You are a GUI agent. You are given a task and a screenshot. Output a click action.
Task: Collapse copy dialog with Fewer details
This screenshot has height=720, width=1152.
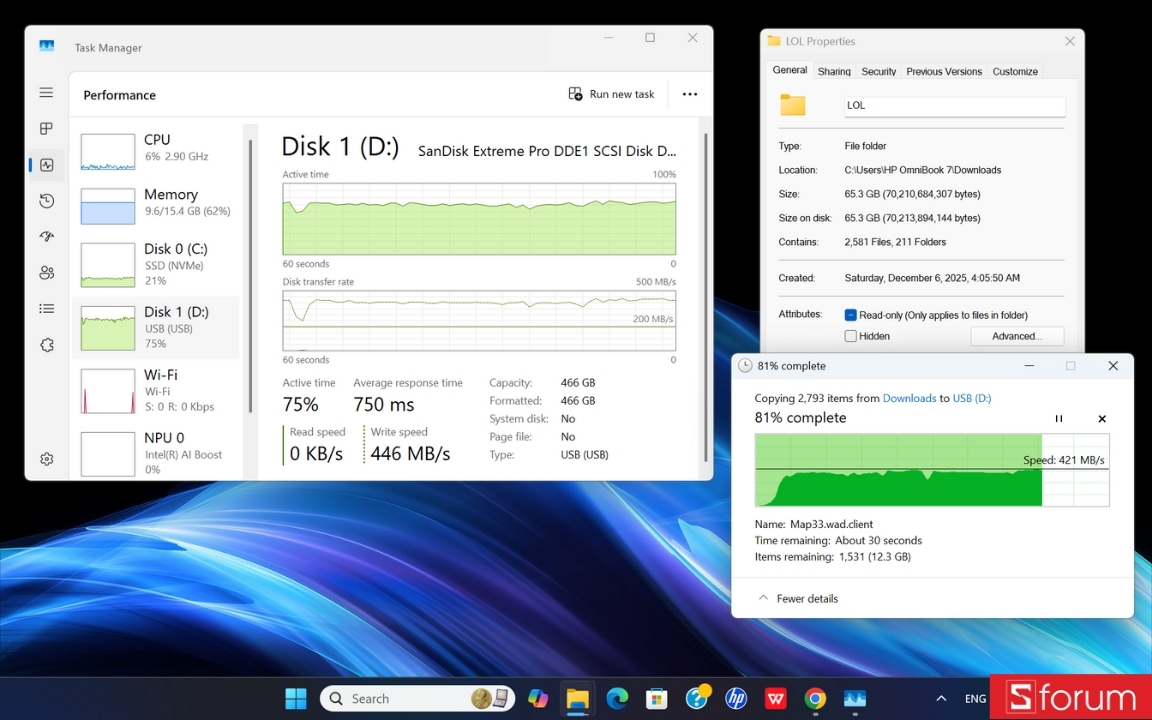[798, 598]
